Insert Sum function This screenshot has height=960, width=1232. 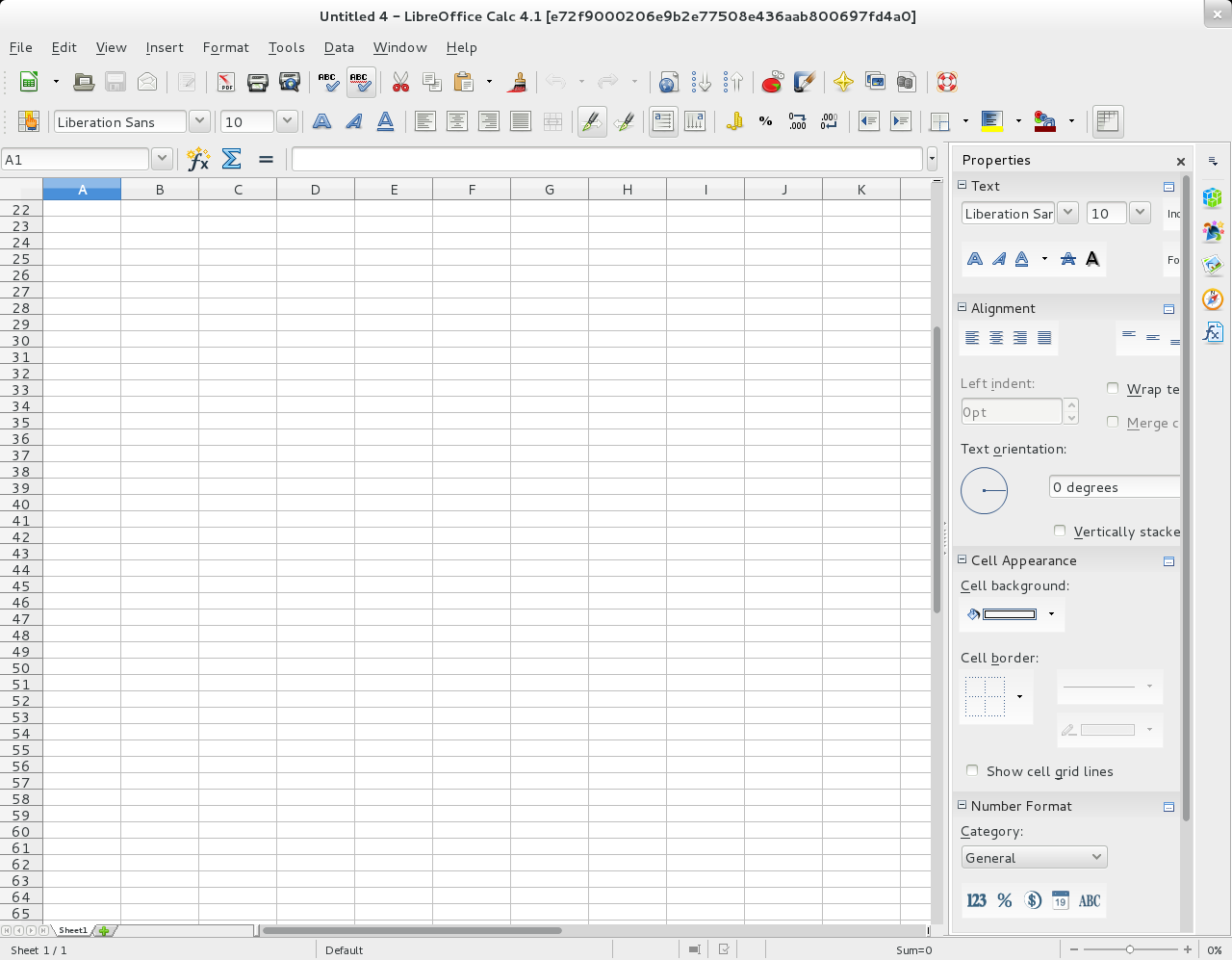[231, 159]
